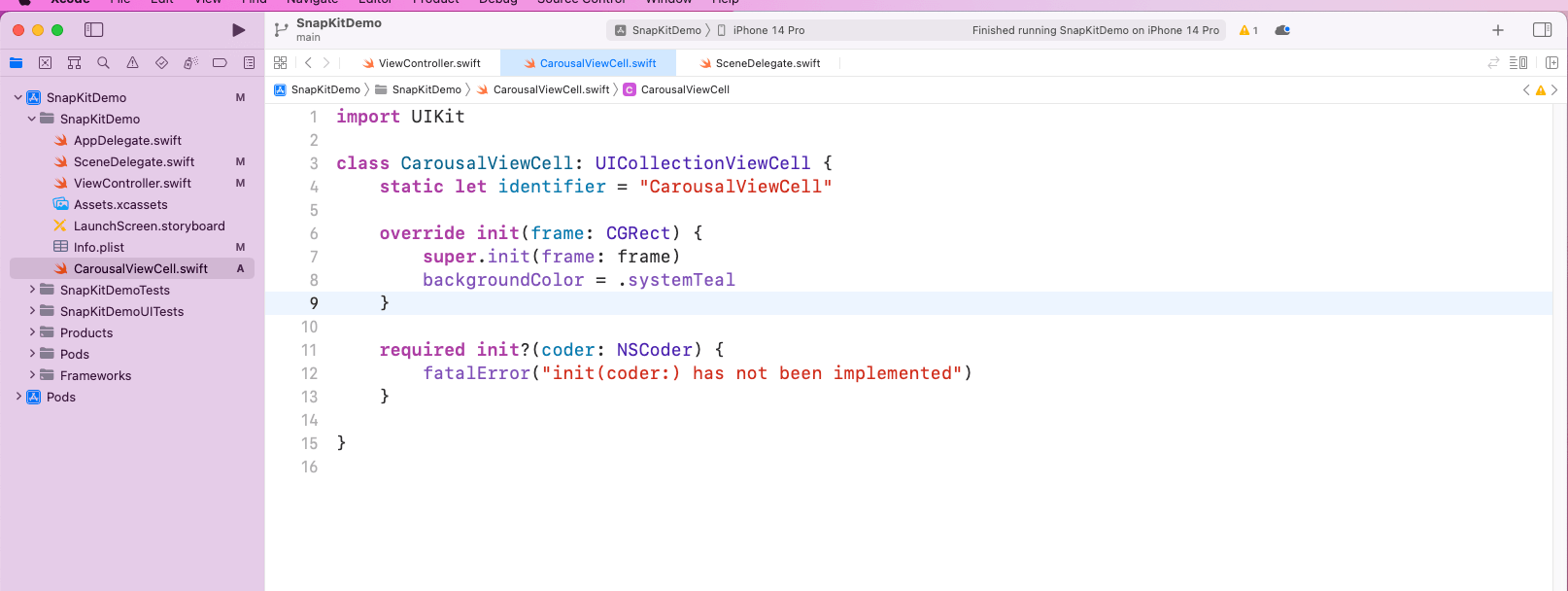Open the Source Control navigator icon
This screenshot has width=1568, height=591.
pos(45,63)
